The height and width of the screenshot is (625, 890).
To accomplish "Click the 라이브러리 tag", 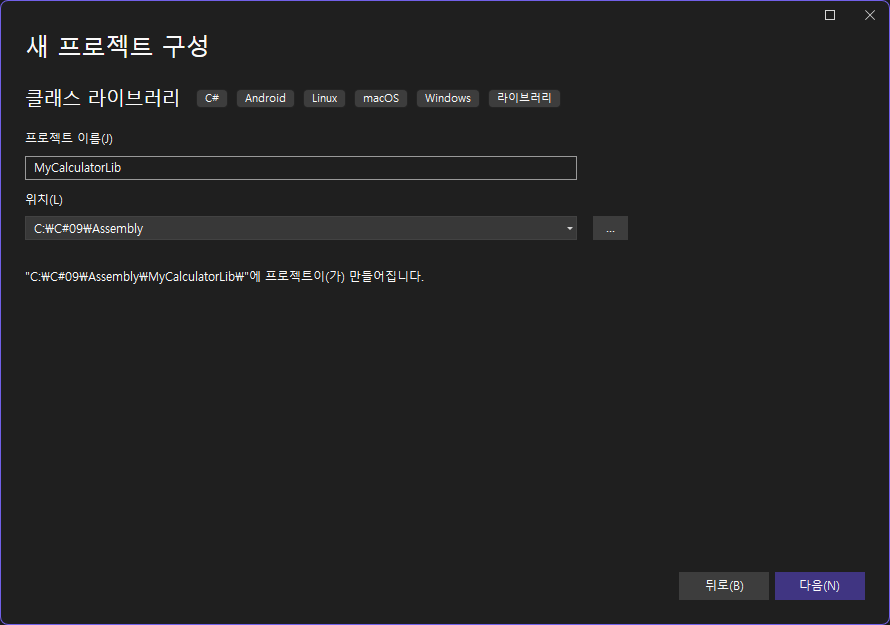I will 524,98.
